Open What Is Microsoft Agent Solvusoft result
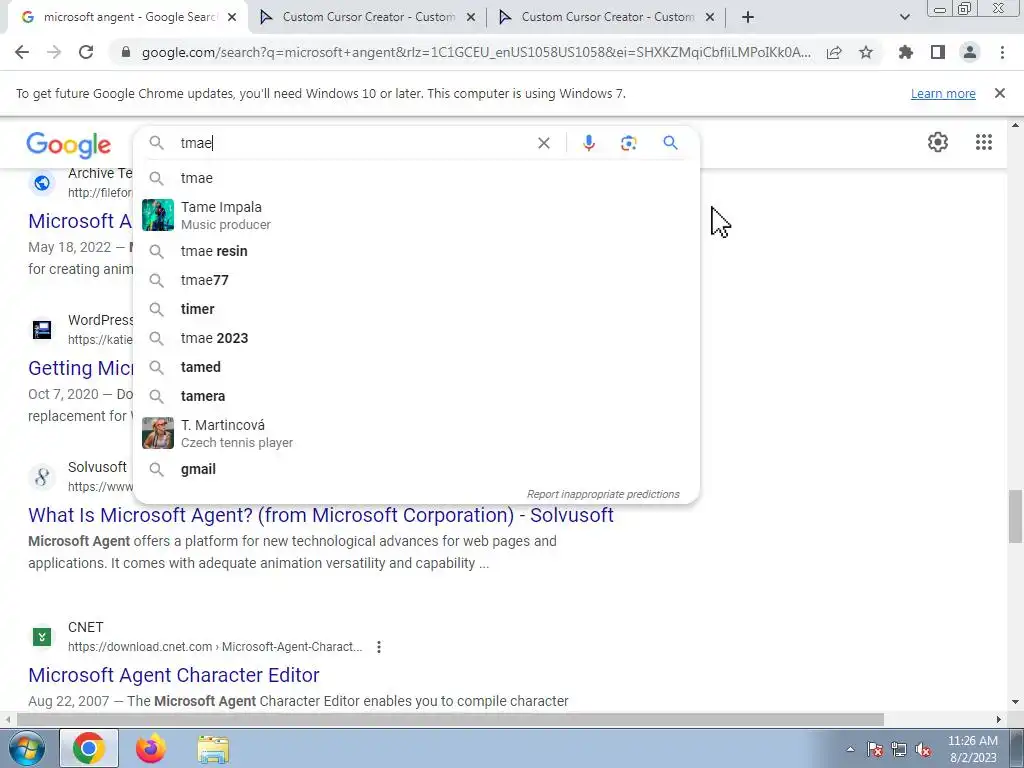The height and width of the screenshot is (768, 1024). (321, 515)
